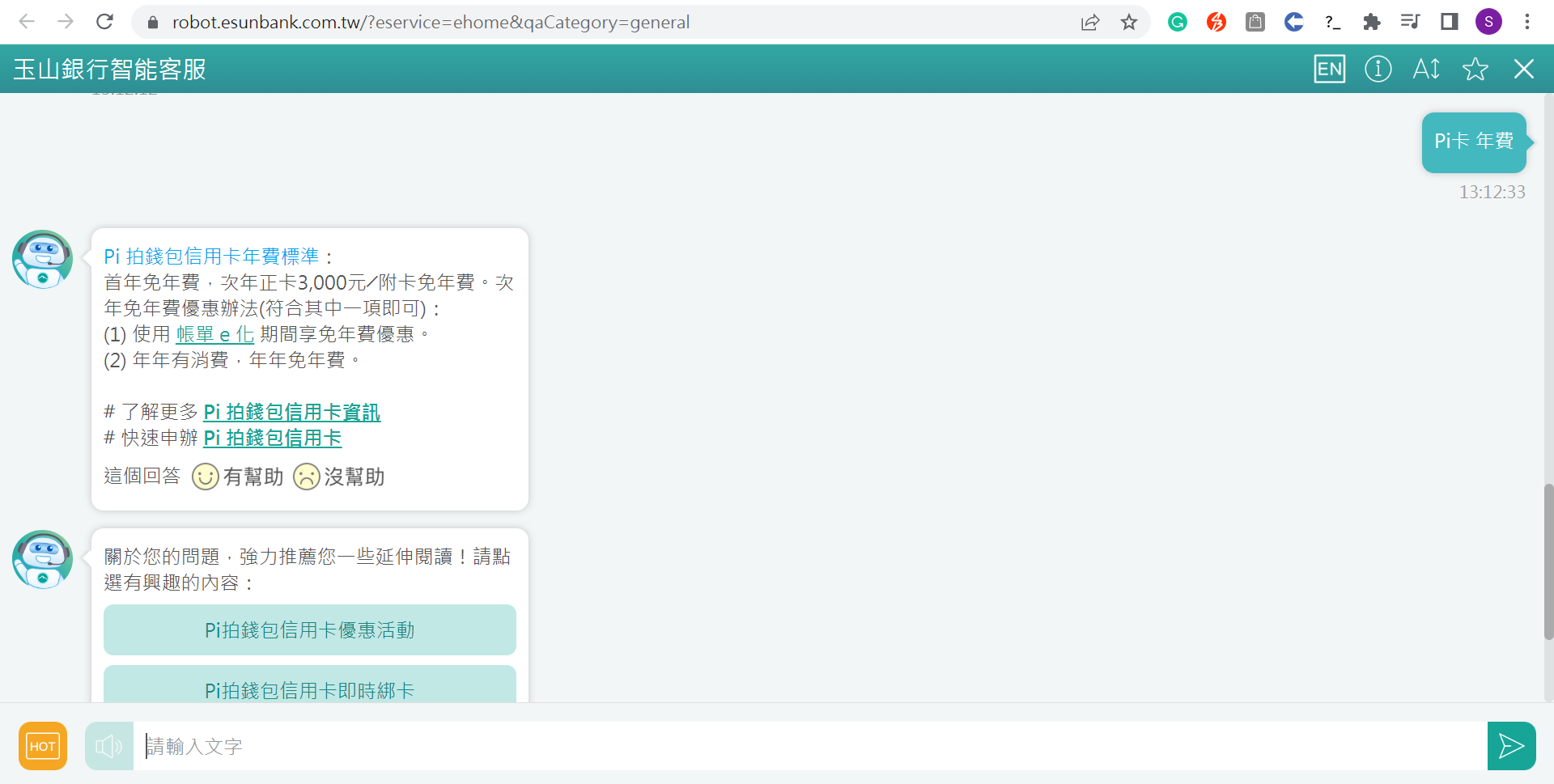Mark answer 沒幫助 sad face
Screen dimensions: 1554x784
click(306, 477)
